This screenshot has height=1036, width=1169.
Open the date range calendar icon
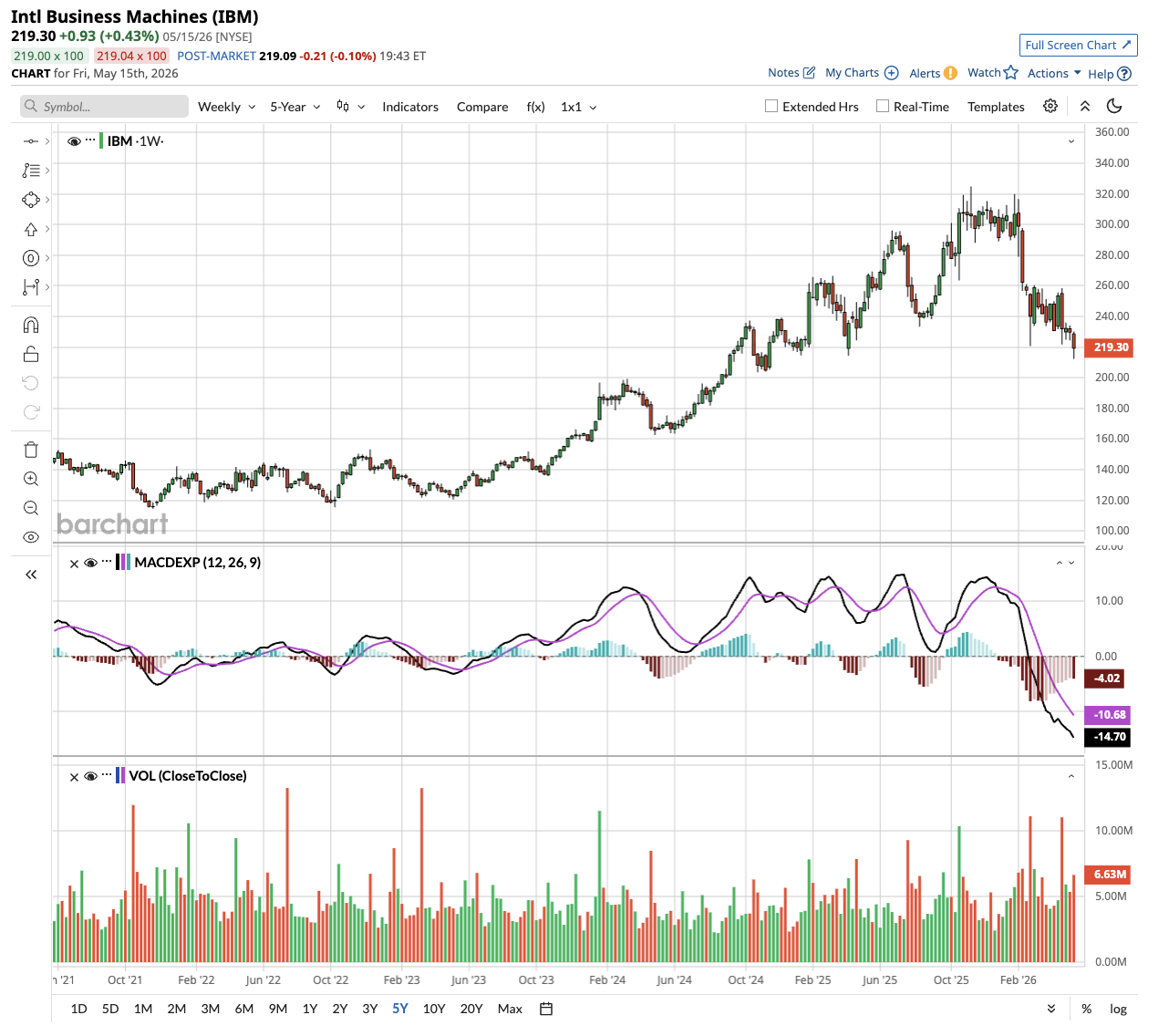546,1009
